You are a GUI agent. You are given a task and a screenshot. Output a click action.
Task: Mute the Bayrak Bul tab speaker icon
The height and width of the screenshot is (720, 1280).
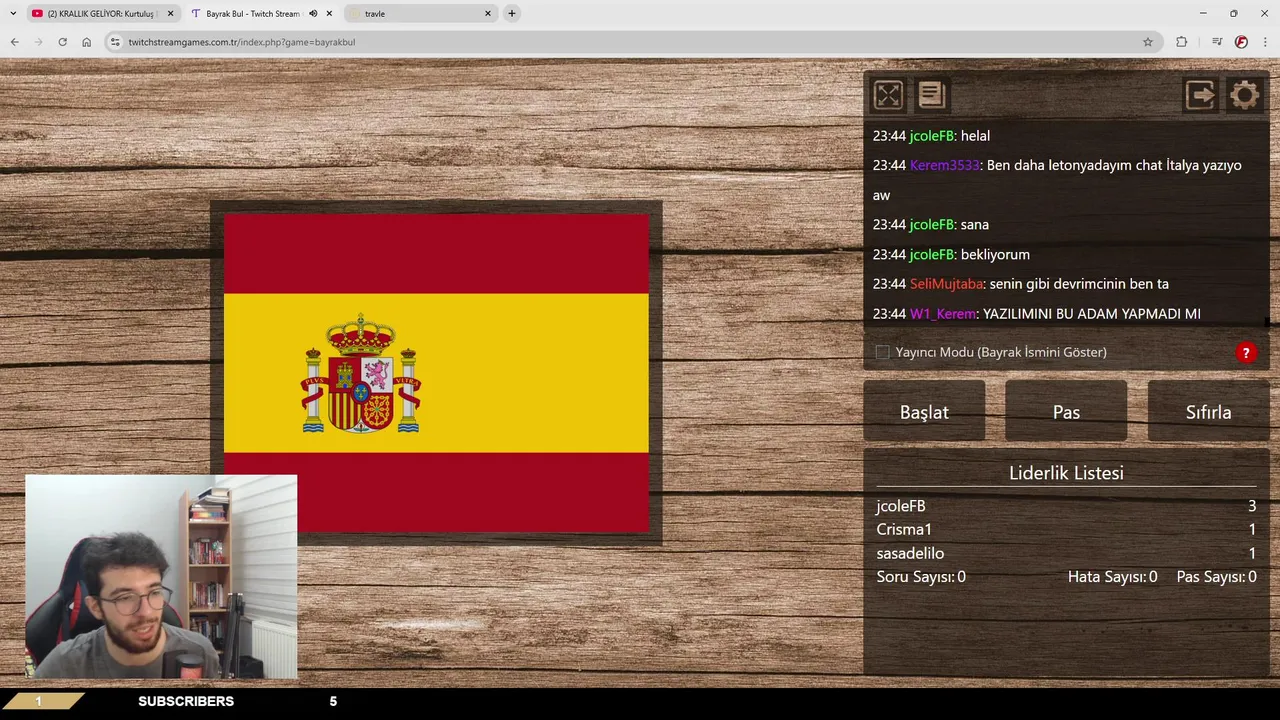(x=313, y=14)
